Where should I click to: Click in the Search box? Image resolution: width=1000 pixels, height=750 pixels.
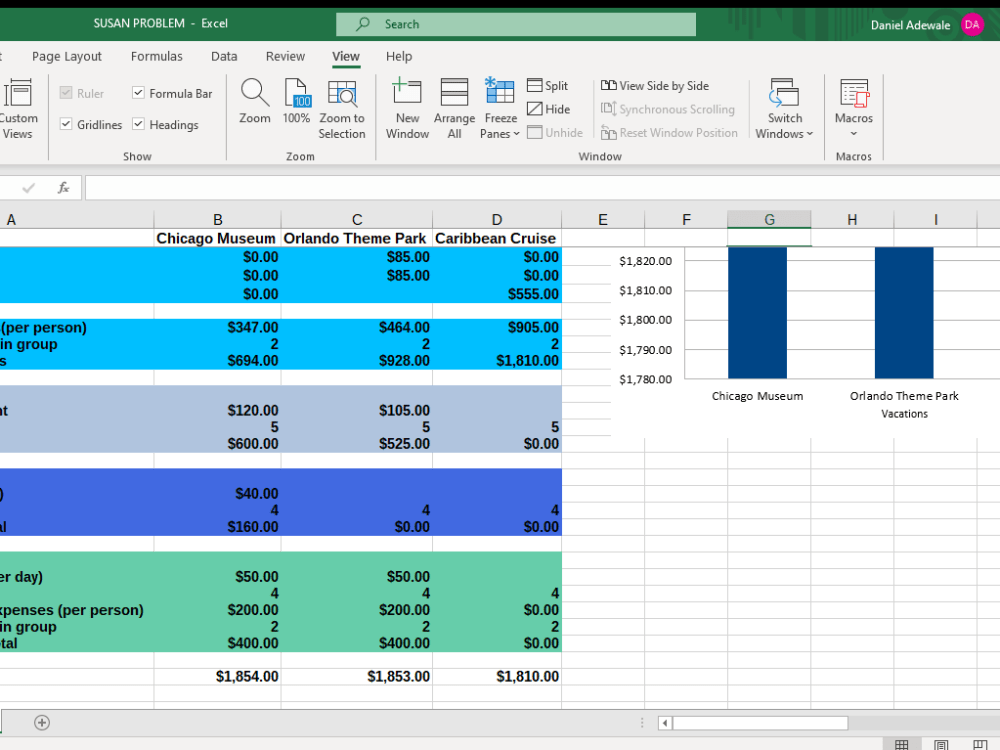(516, 24)
